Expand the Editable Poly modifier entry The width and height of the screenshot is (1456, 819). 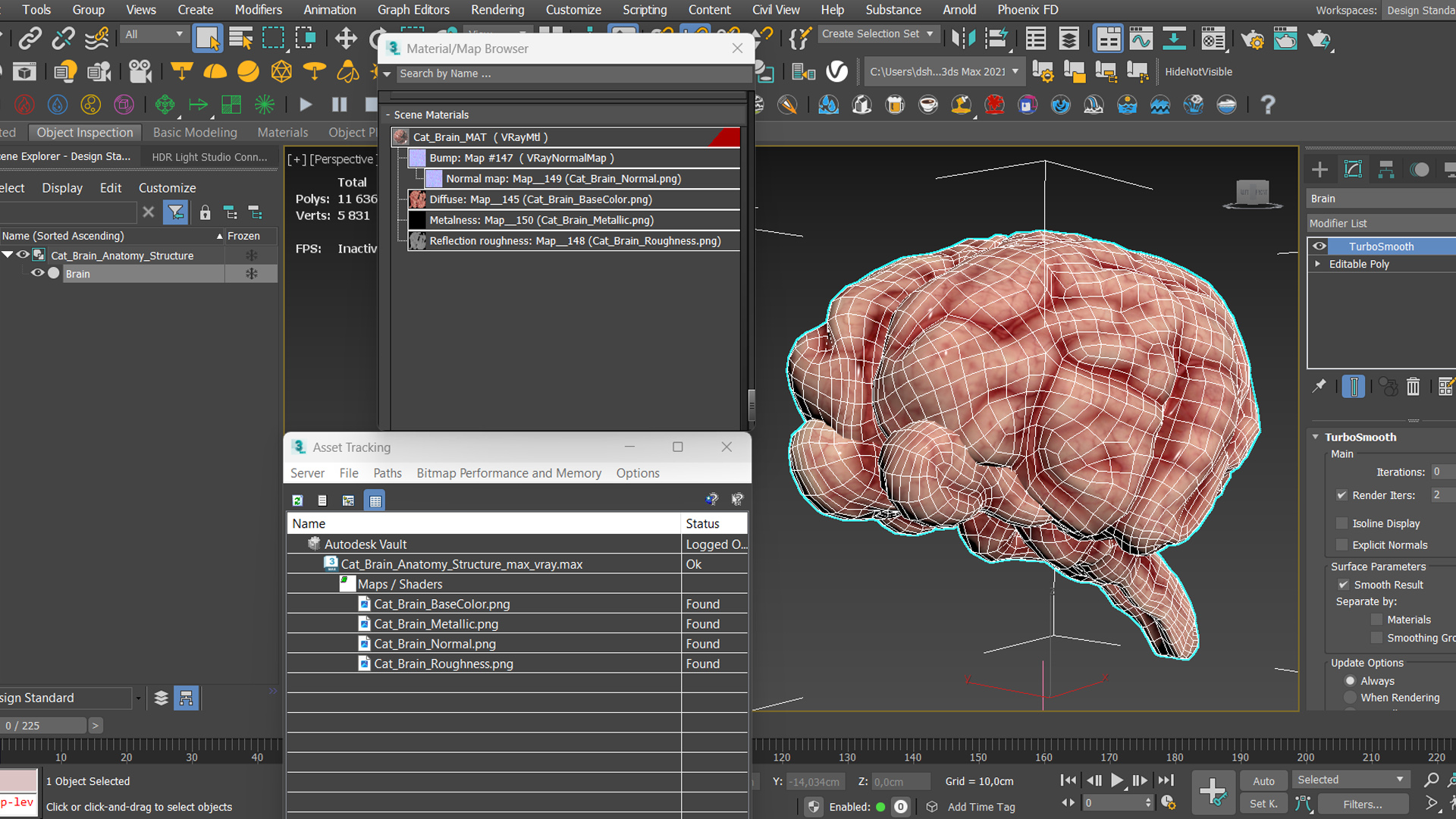coord(1318,264)
